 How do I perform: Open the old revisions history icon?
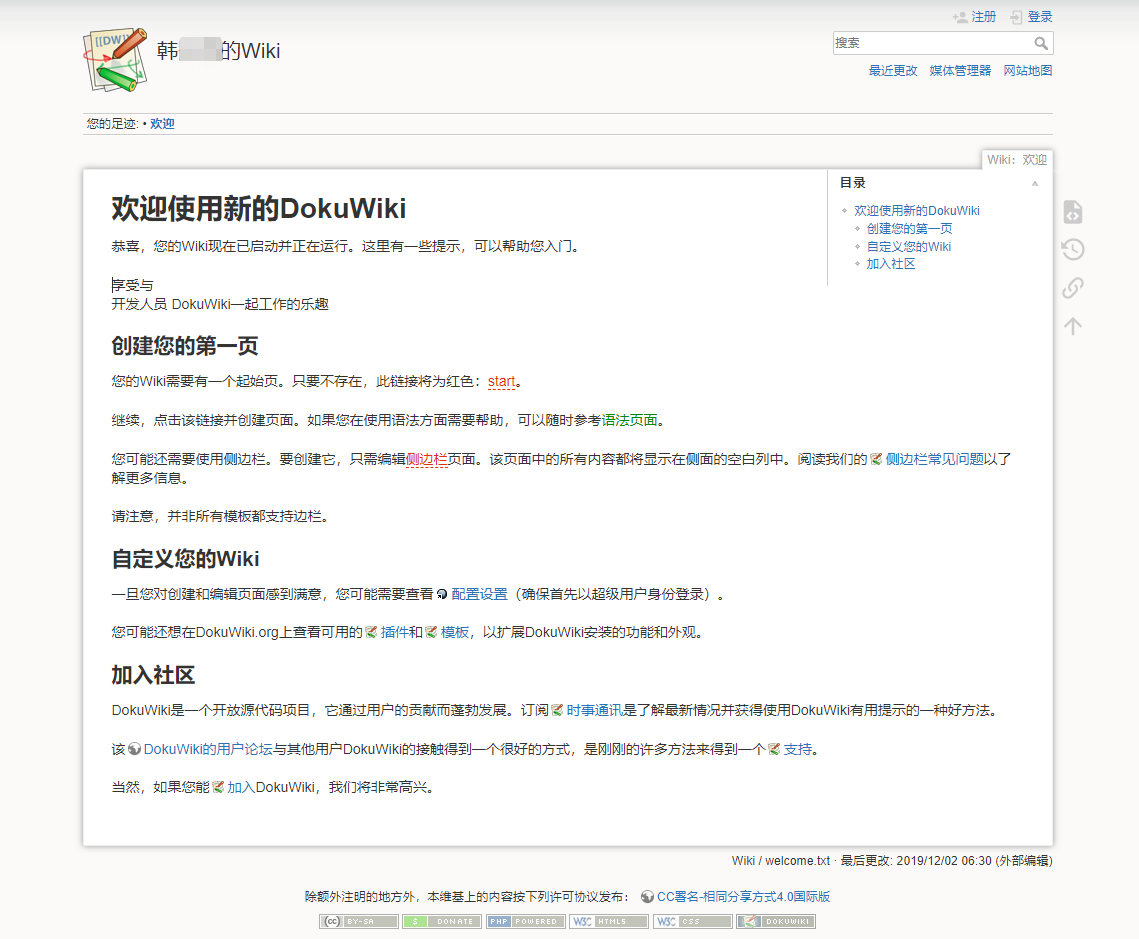click(1073, 250)
